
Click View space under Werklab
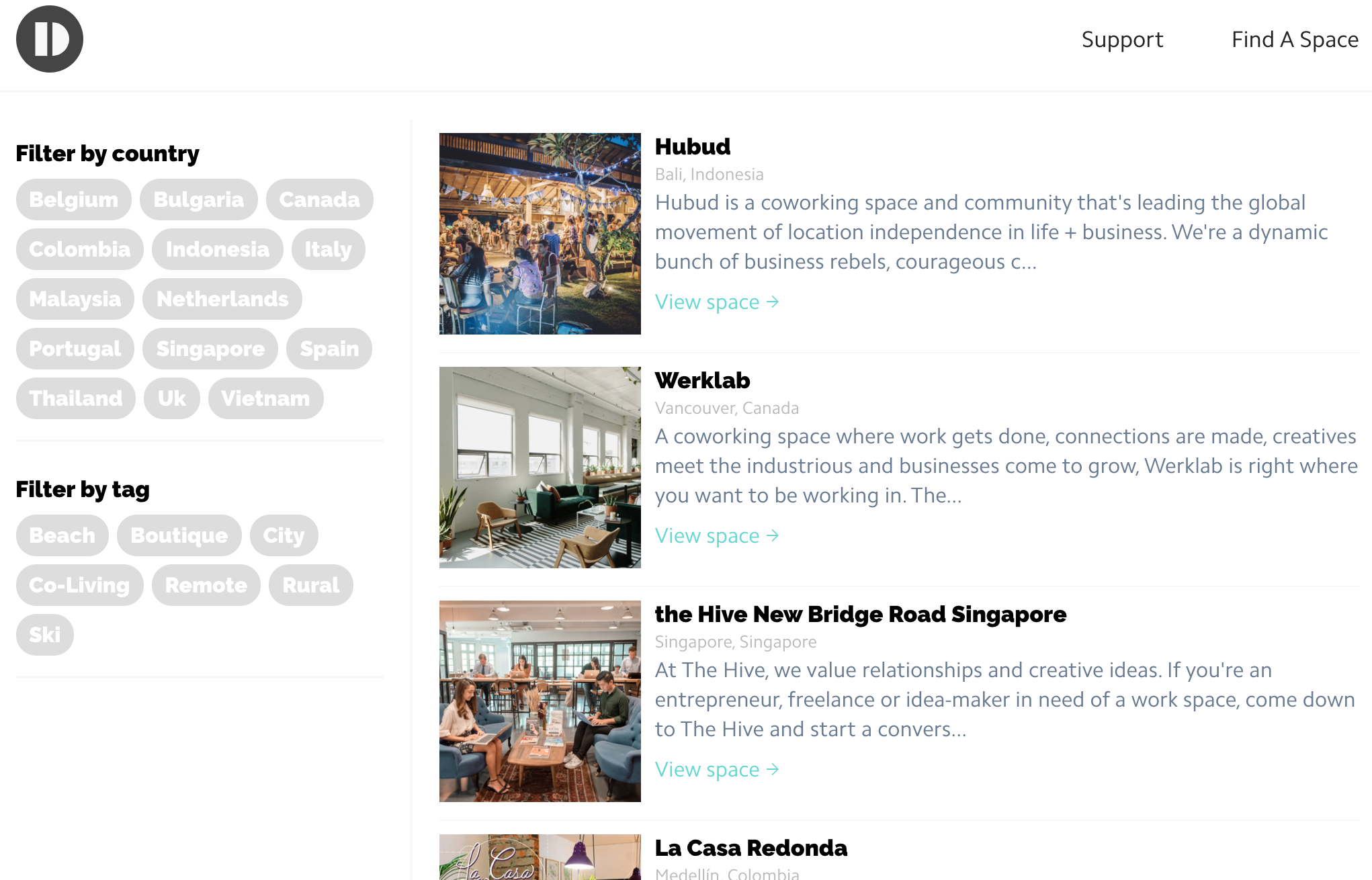[716, 535]
